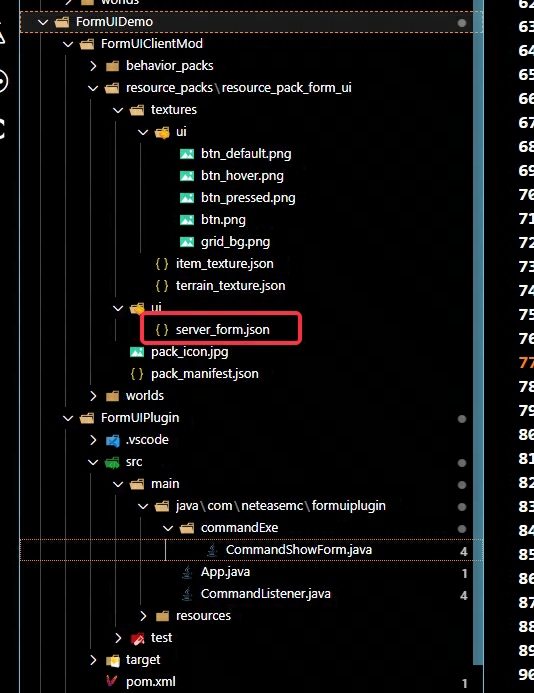Open the grid_bg.png image file
Viewport: 534px width, 693px height.
pos(235,242)
